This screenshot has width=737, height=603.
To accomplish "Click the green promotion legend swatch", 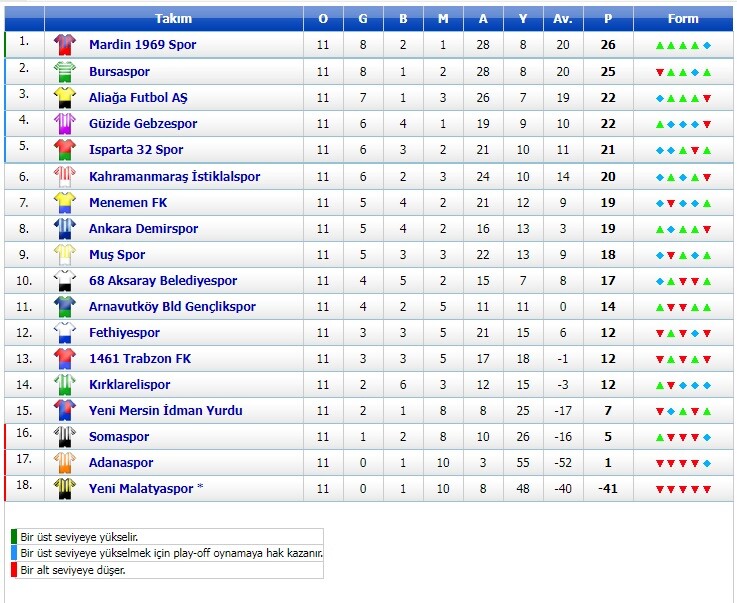I will [15, 537].
